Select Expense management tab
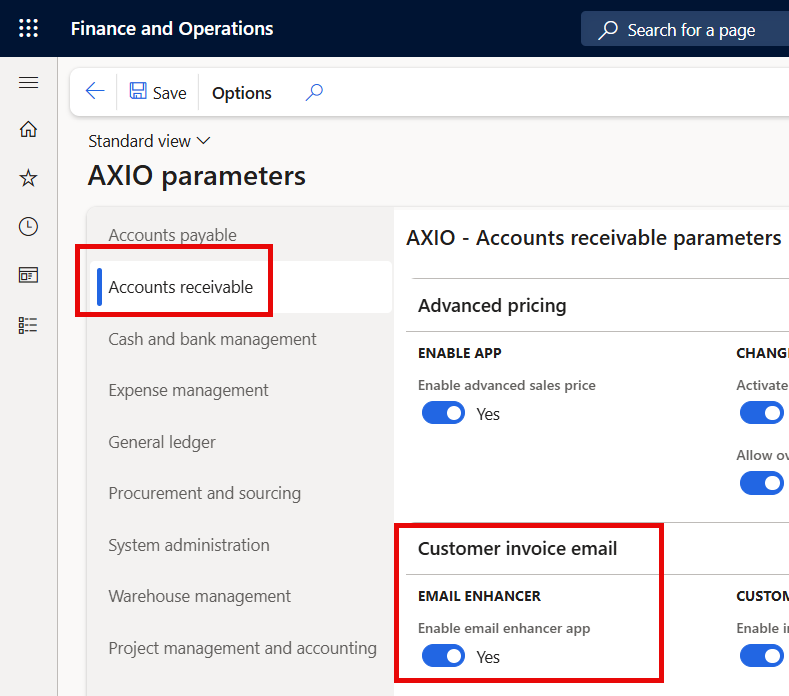 point(188,391)
